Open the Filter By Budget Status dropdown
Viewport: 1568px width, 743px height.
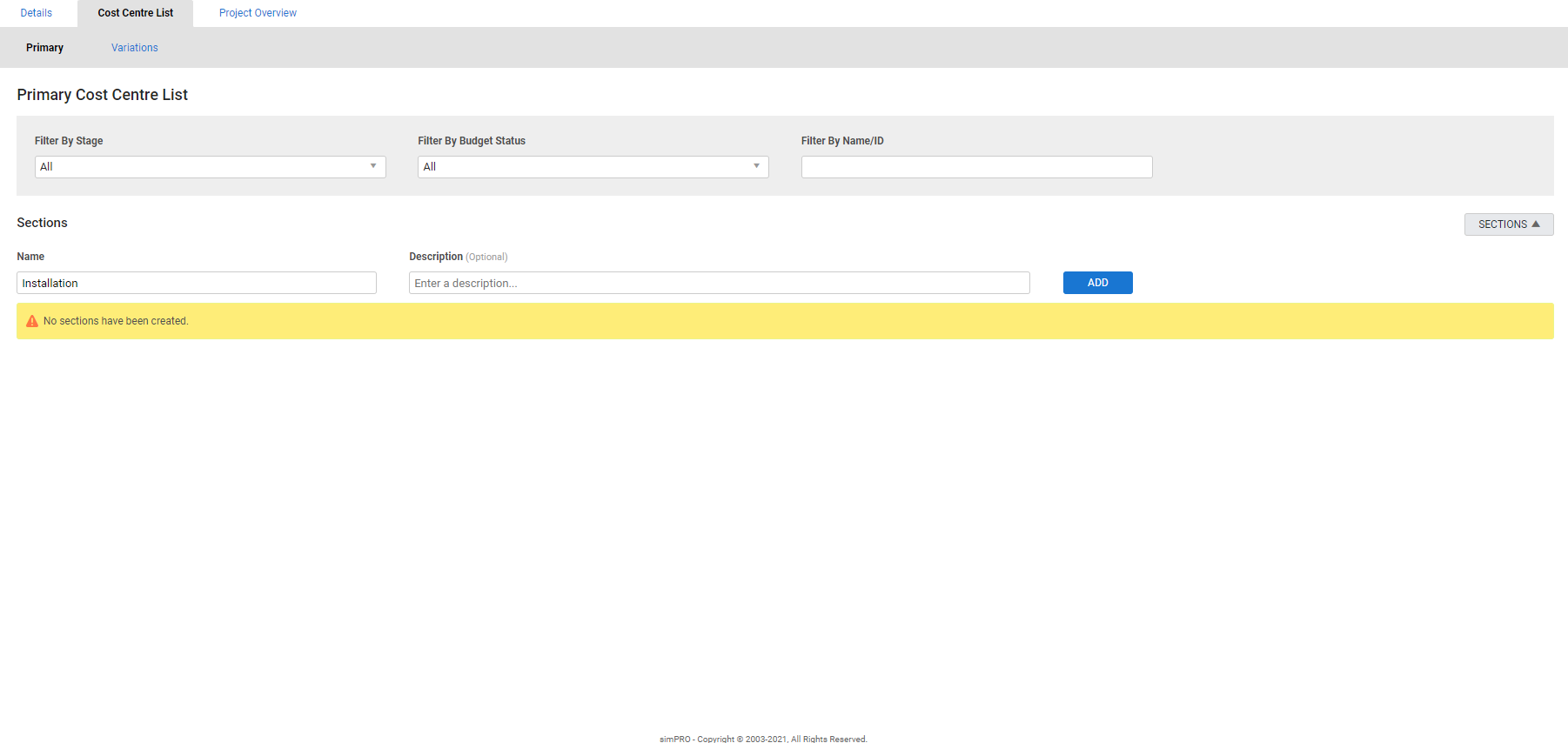(x=593, y=167)
